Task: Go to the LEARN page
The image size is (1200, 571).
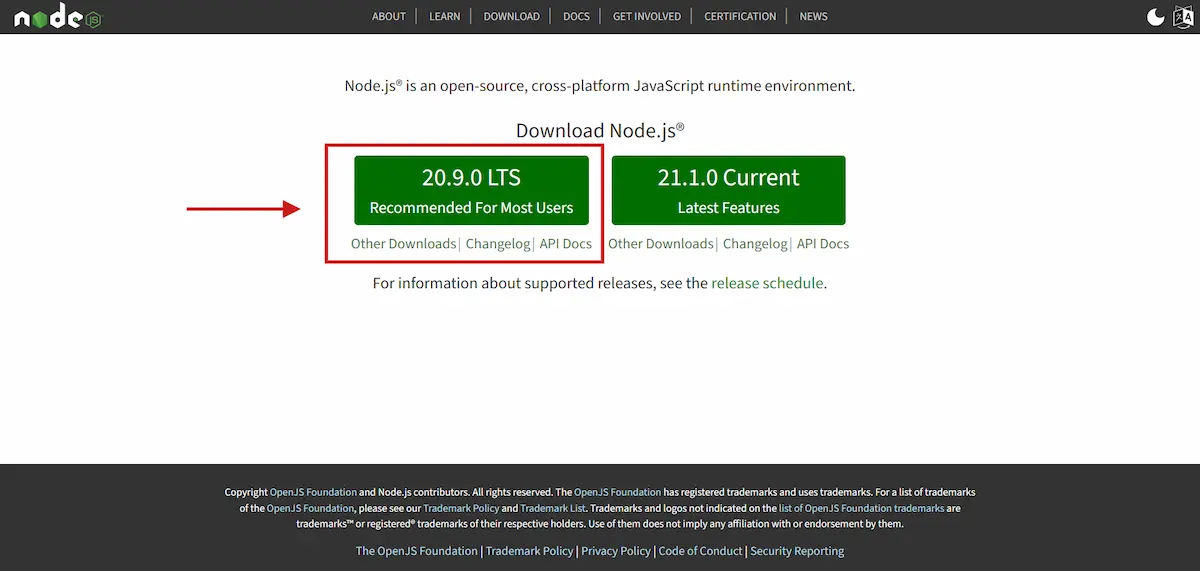Action: coord(444,16)
